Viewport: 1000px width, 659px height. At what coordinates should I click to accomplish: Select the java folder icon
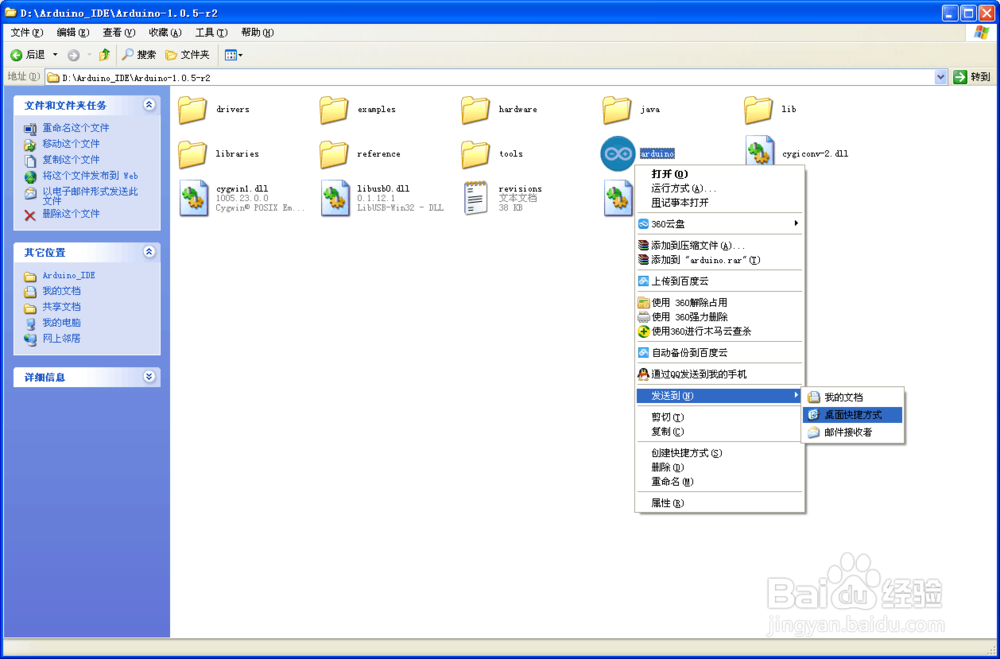617,110
